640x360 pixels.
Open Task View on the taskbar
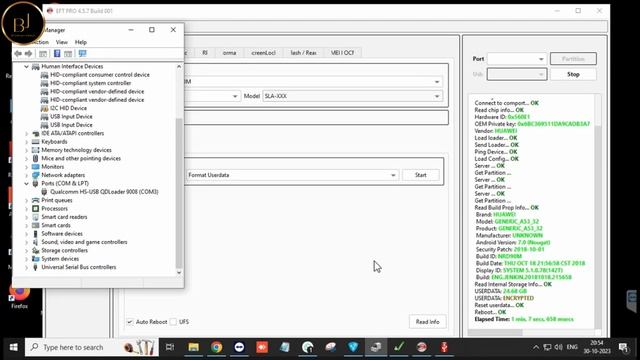(170, 347)
